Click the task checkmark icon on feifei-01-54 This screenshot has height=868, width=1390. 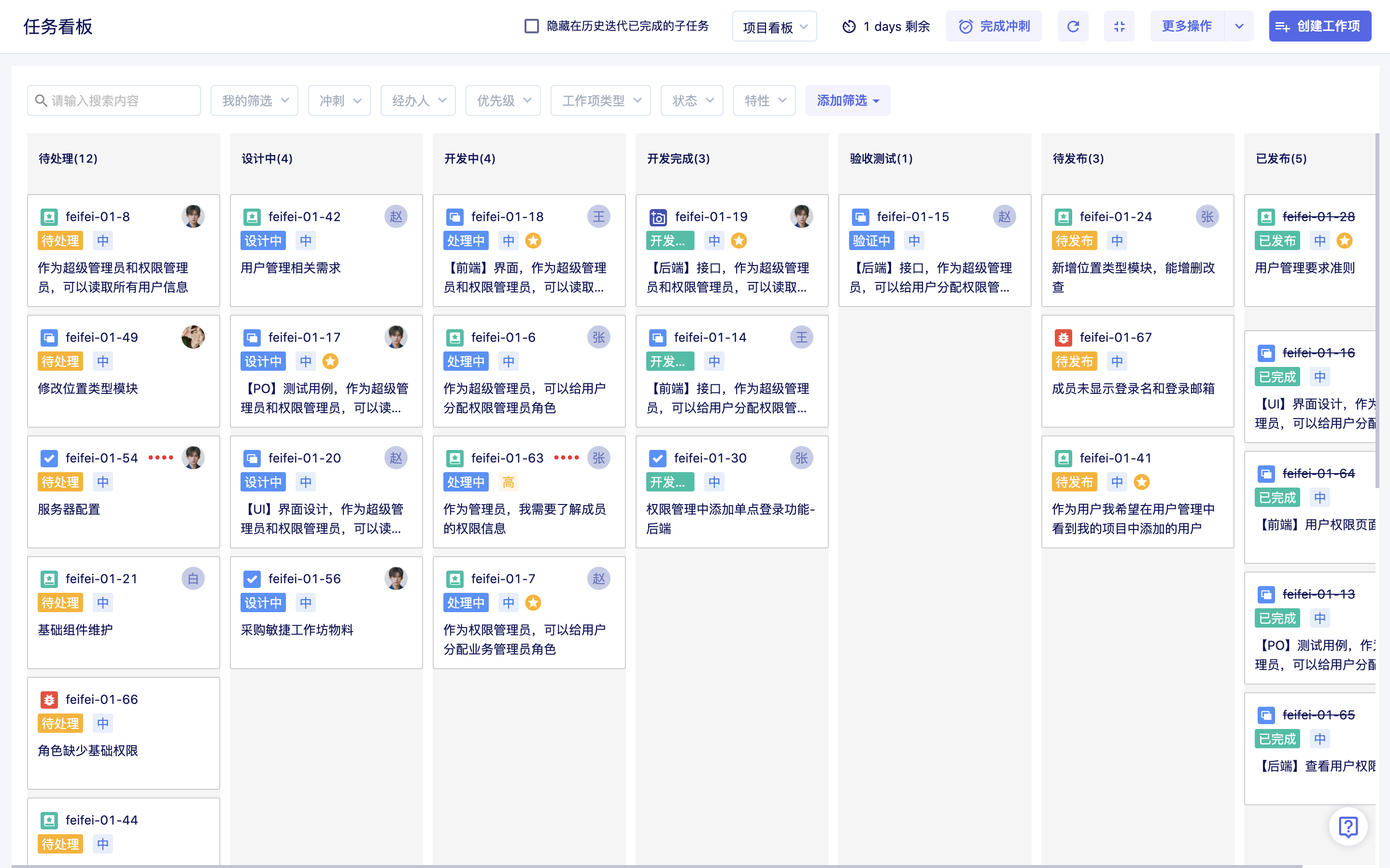[x=49, y=458]
